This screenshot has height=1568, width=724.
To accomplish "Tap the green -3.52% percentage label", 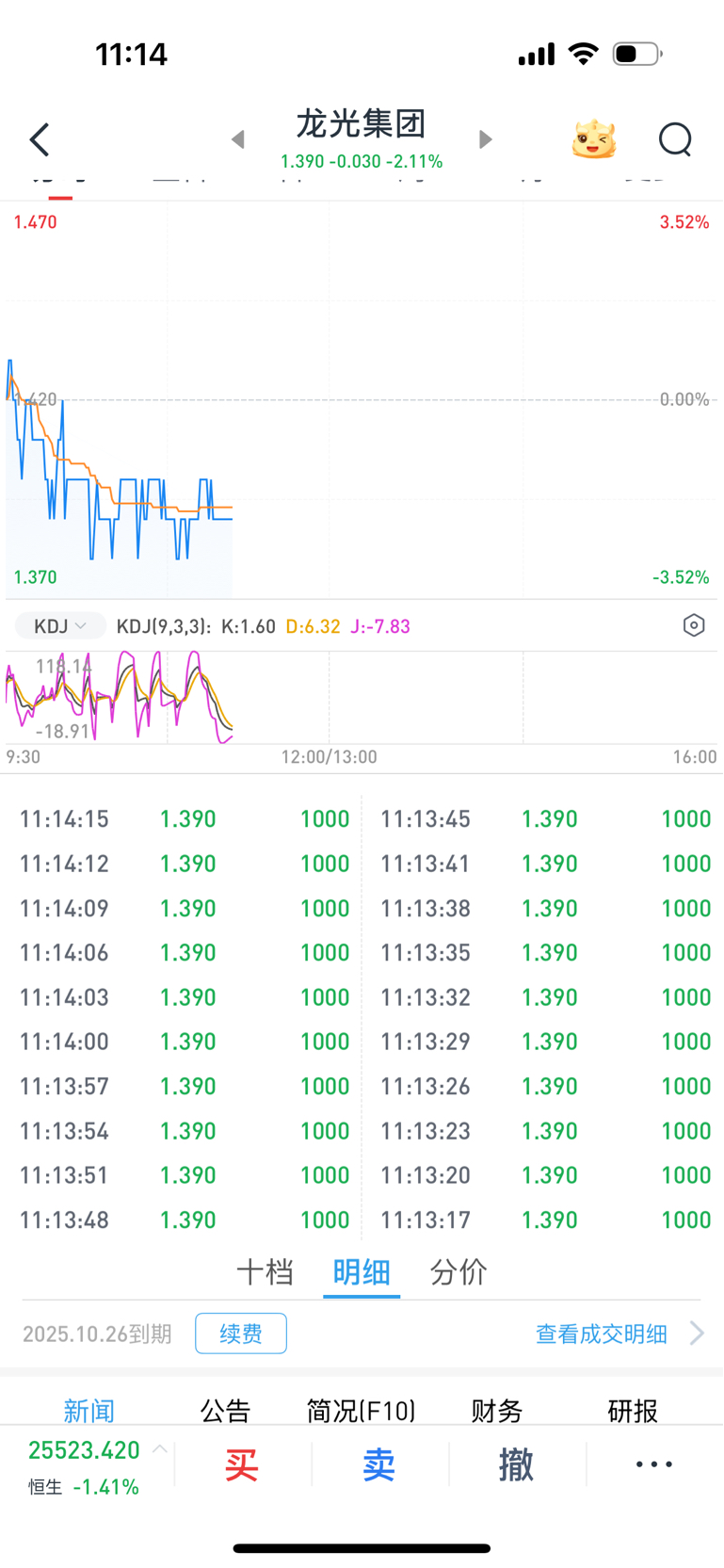I will point(681,577).
